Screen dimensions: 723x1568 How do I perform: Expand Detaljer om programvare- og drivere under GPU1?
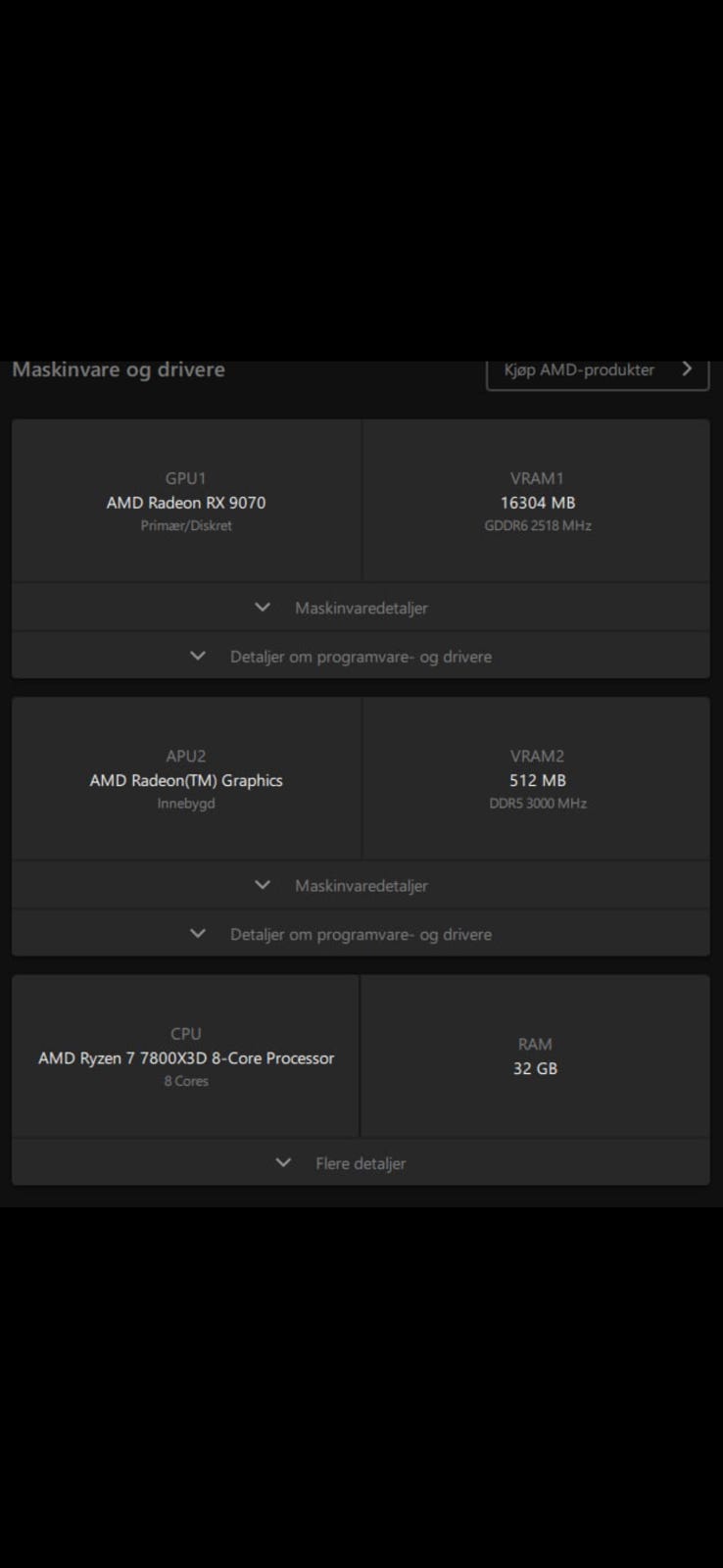(x=361, y=656)
